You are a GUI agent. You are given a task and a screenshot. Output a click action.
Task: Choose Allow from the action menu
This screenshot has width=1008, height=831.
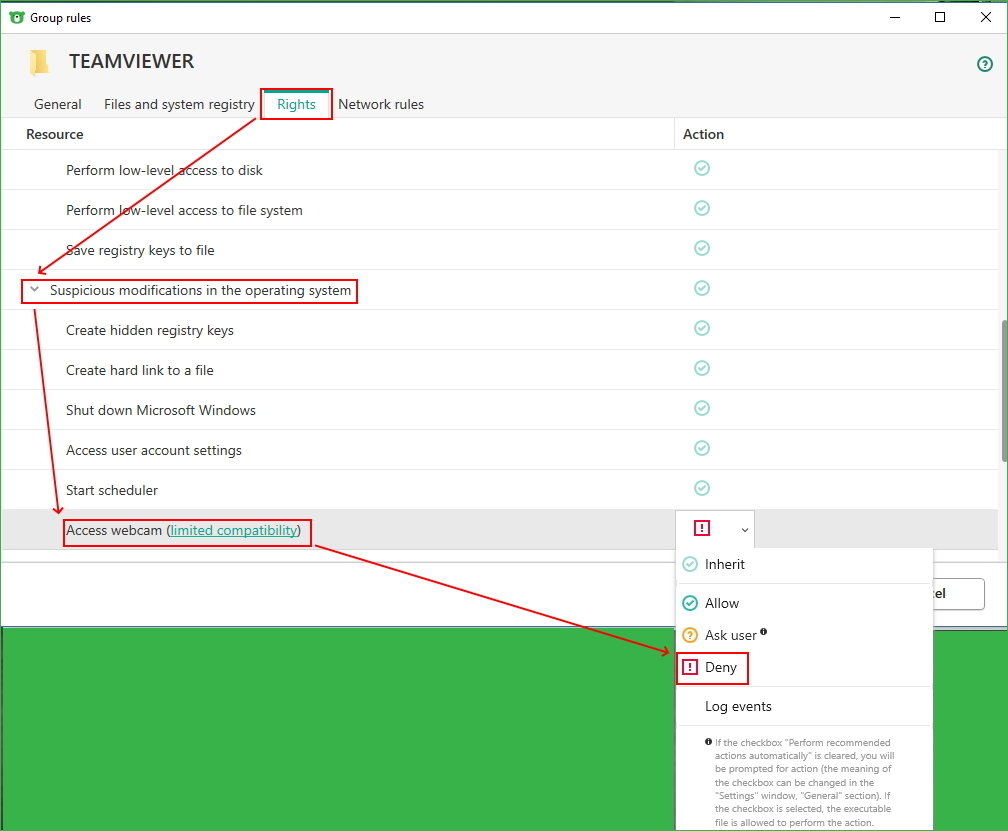(x=804, y=603)
